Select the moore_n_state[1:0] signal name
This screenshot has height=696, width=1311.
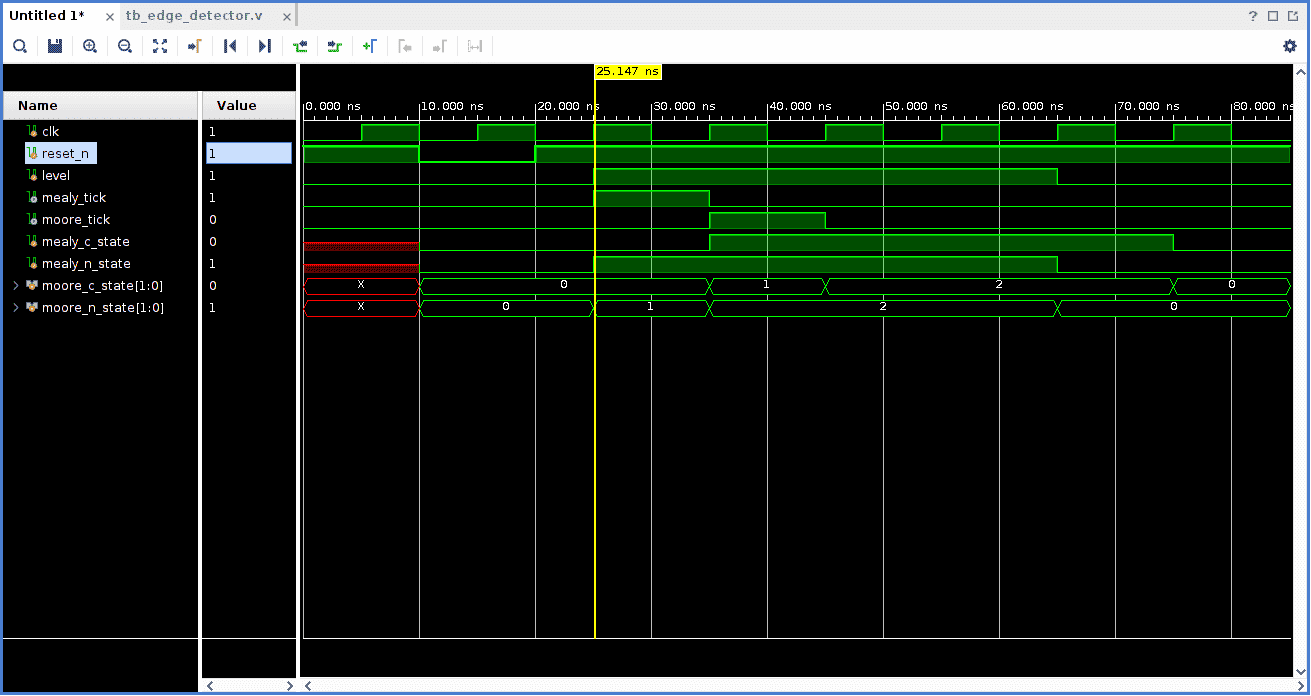(103, 308)
